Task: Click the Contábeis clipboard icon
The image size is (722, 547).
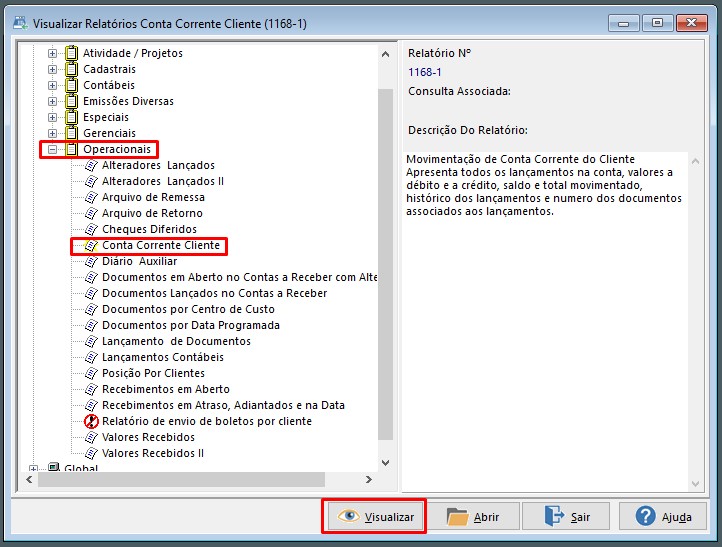Action: [71, 85]
